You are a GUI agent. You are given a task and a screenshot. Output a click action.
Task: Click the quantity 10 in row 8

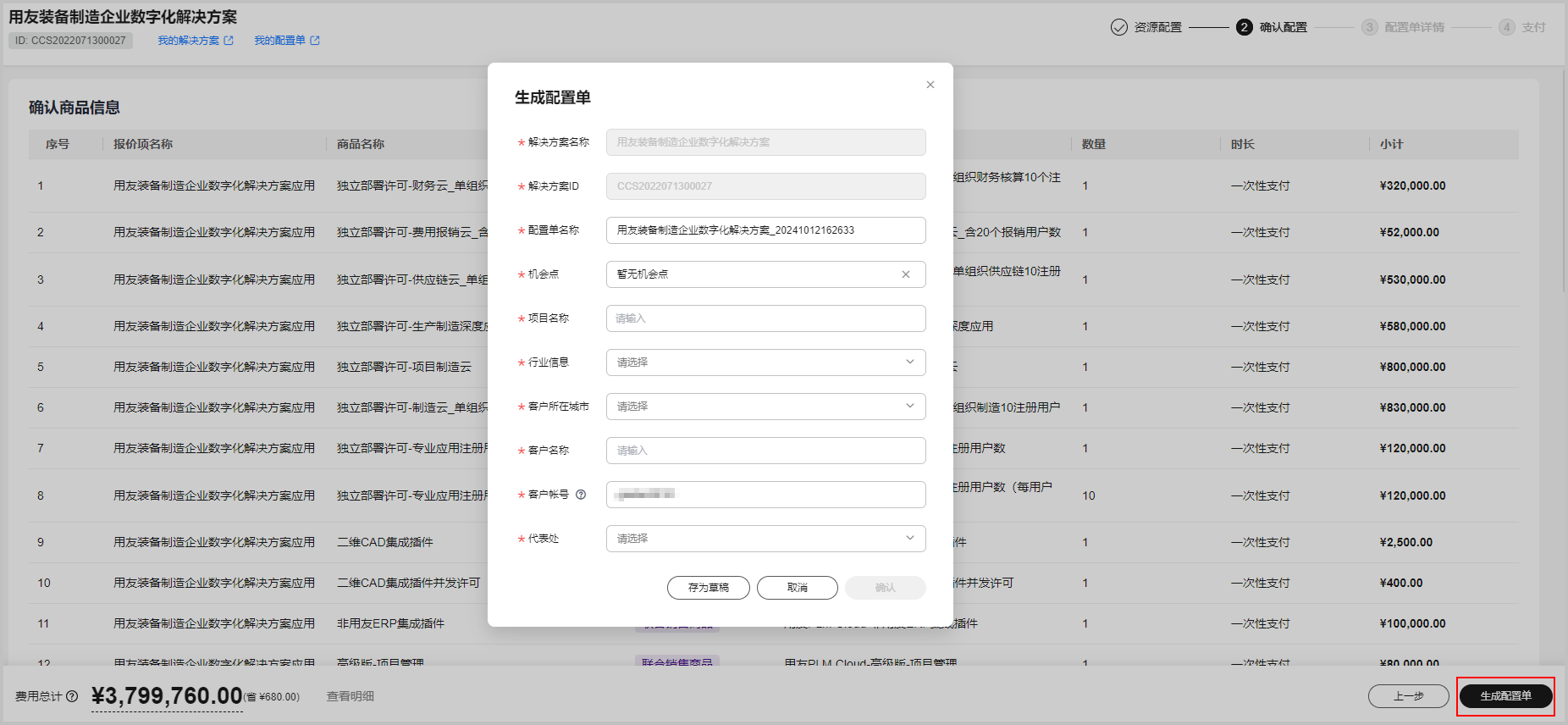[x=1089, y=495]
